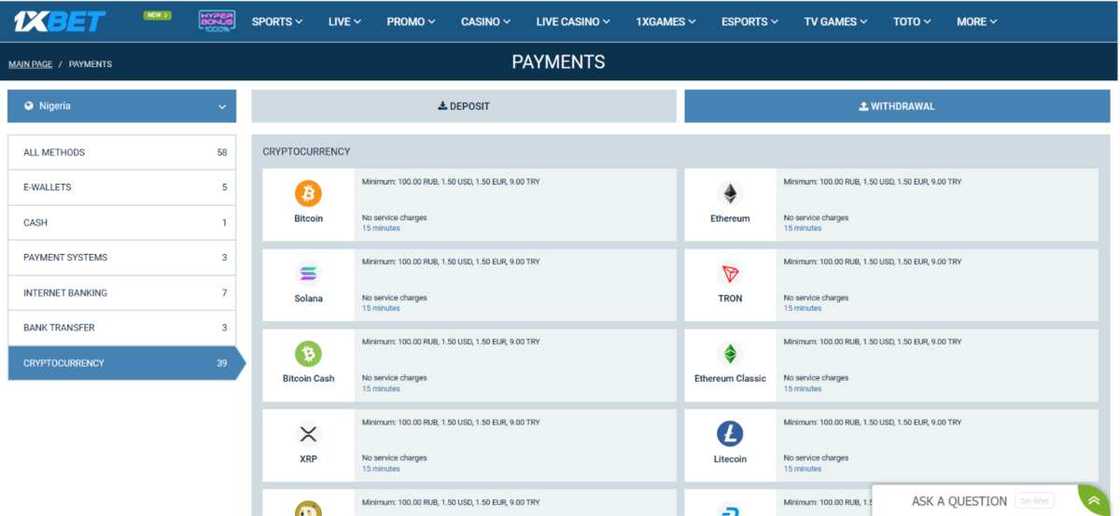The height and width of the screenshot is (516, 1120).
Task: Select the Solana icon
Action: point(309,273)
